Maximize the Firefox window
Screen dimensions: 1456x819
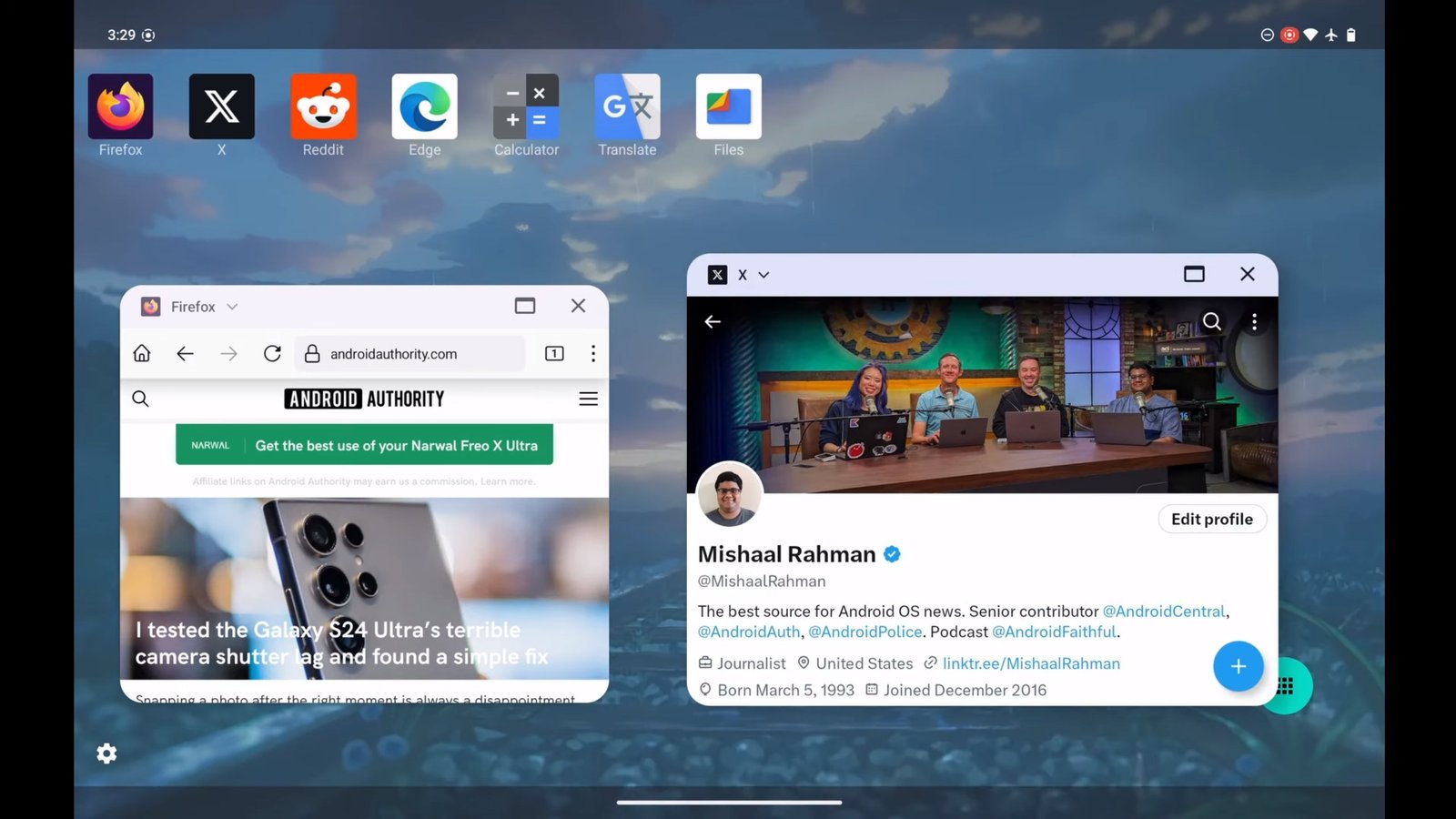[x=525, y=306]
